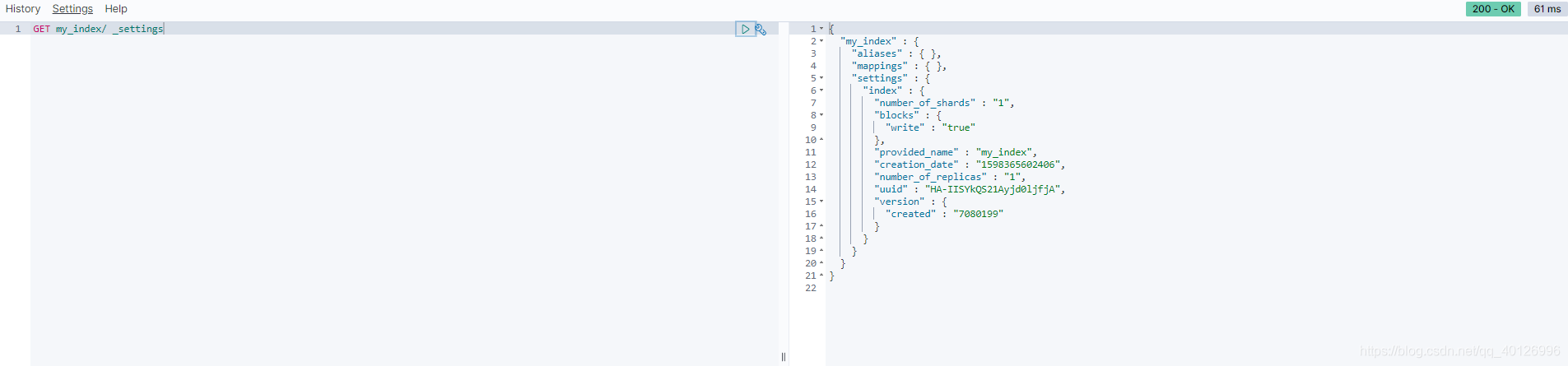The width and height of the screenshot is (1568, 366).
Task: Click the "number_of_shards" key in response
Action: (924, 103)
